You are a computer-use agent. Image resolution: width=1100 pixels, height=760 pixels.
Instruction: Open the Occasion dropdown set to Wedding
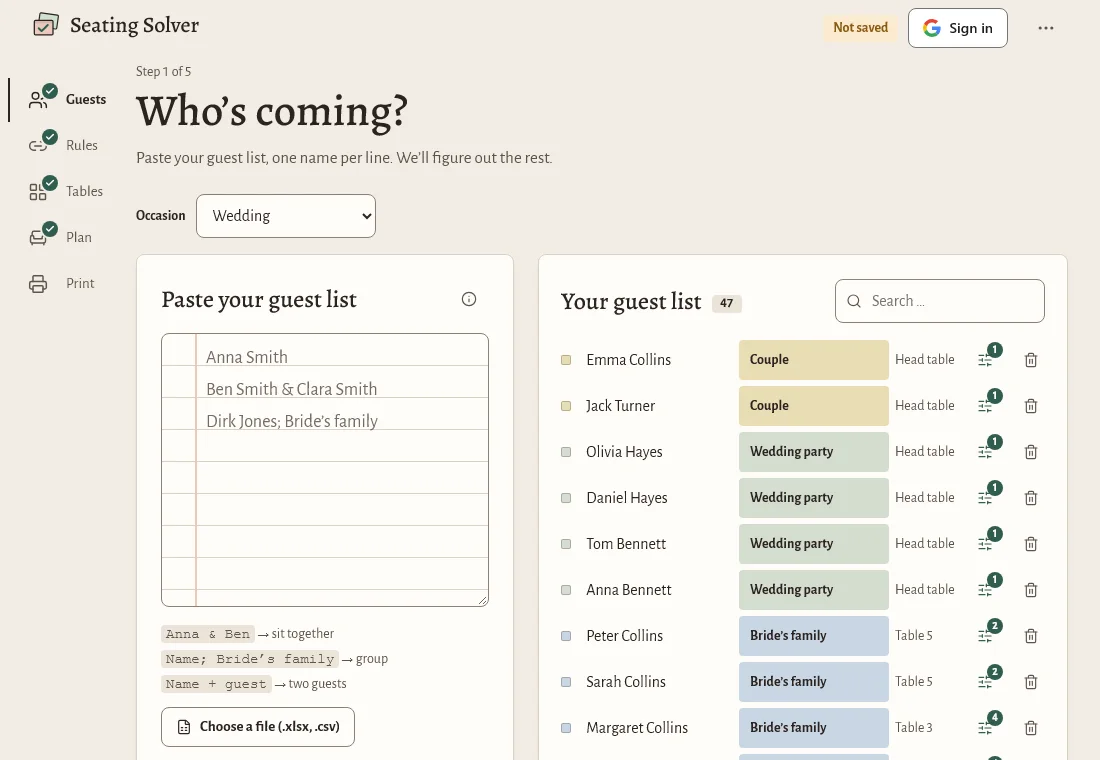click(x=286, y=216)
